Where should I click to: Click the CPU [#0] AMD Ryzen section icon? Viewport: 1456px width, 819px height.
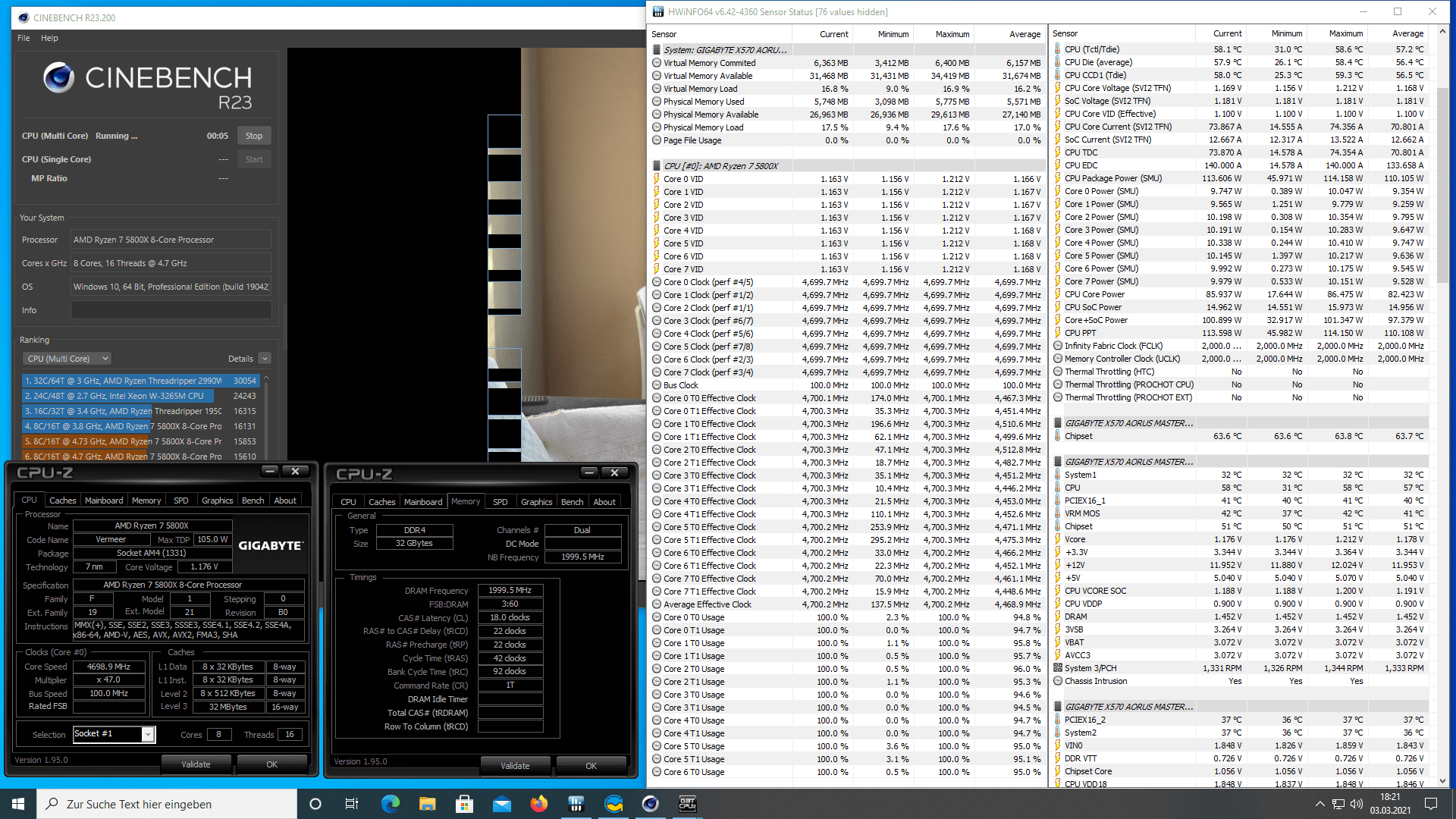657,166
